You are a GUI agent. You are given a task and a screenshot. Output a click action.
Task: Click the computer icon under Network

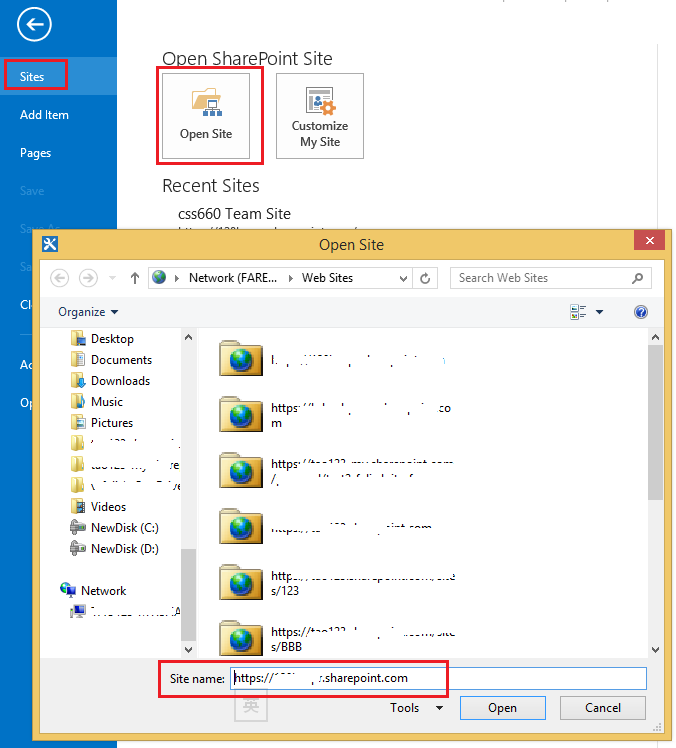tap(78, 611)
